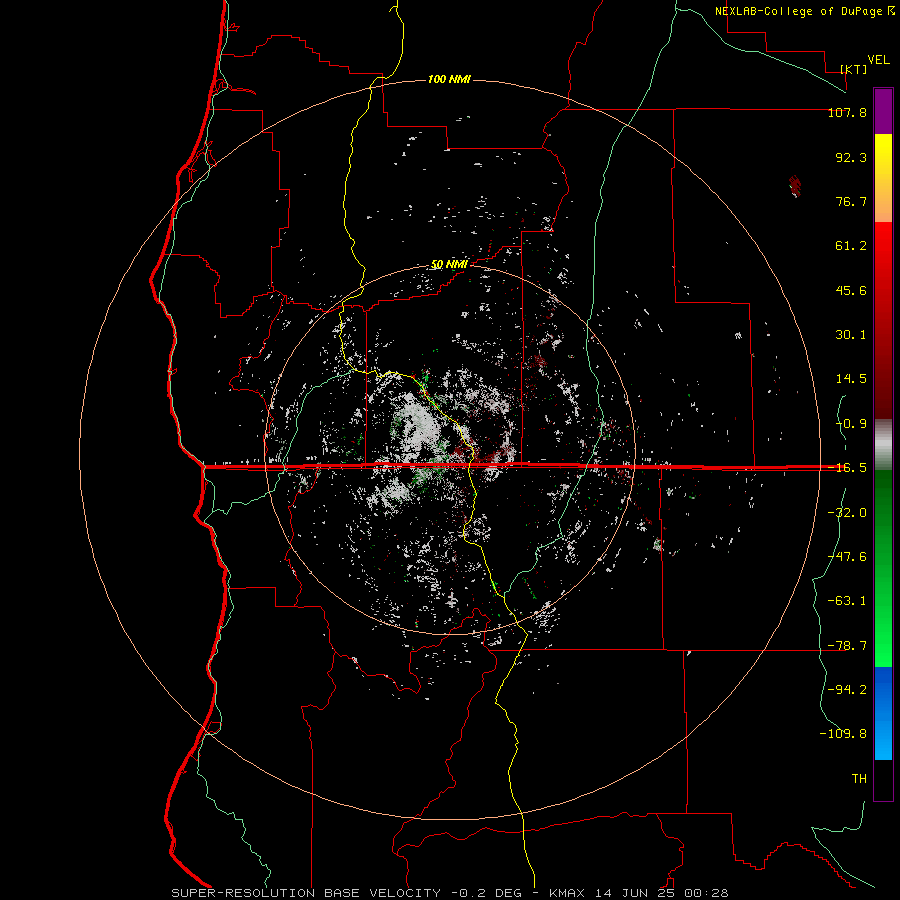Viewport: 900px width, 900px height.
Task: Select the green segment of the color bar
Action: [883, 568]
